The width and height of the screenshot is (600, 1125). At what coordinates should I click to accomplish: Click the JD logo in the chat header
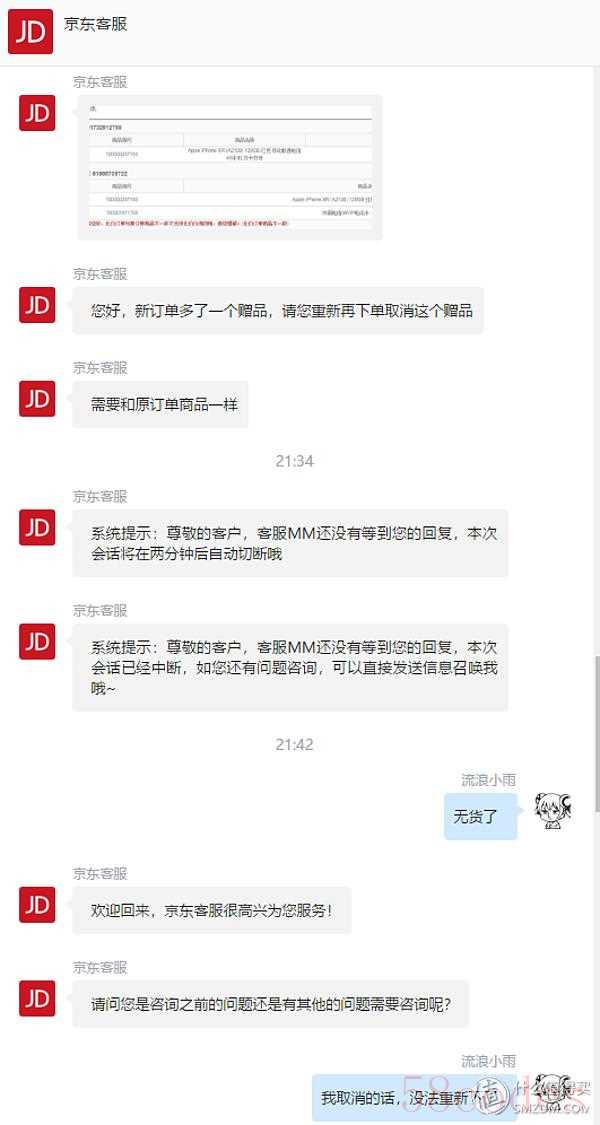tap(30, 32)
